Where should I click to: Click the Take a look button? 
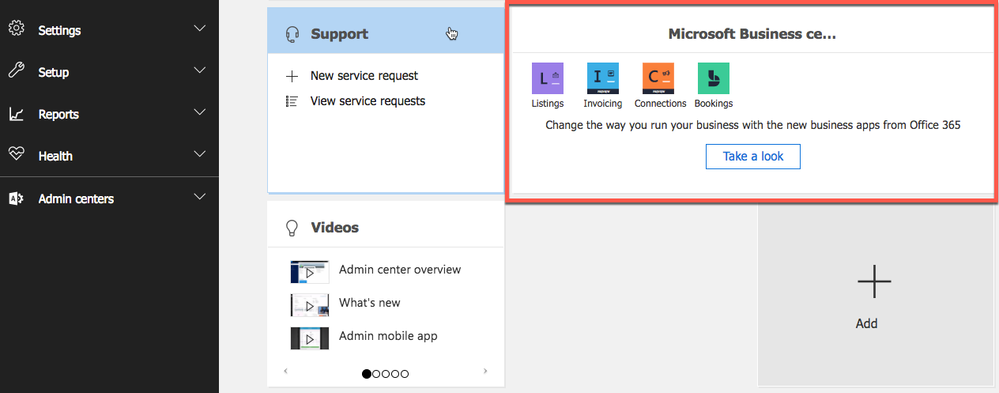tap(753, 157)
